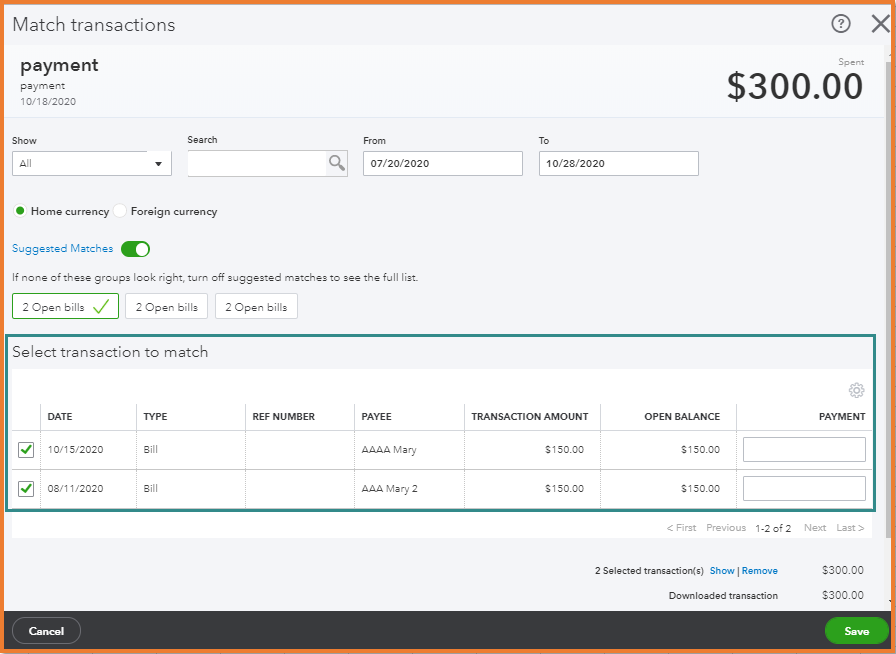896x654 pixels.
Task: Show the selected transactions
Action: [721, 570]
